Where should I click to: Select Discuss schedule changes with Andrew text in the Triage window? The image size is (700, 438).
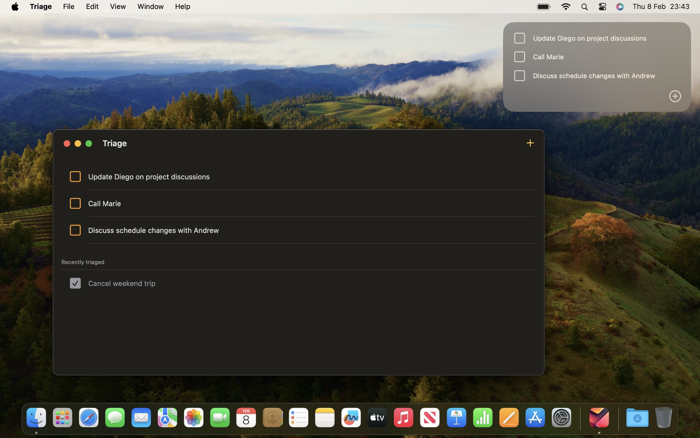pyautogui.click(x=154, y=230)
